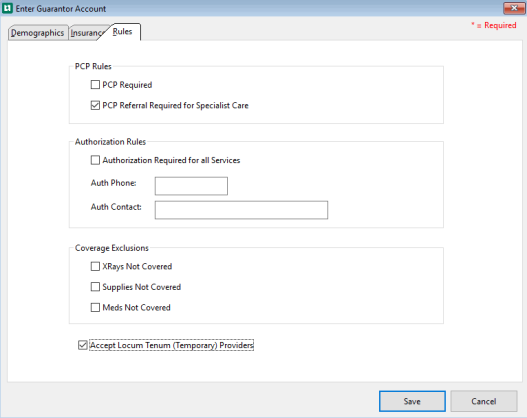Click the Cancel button
Screen dimensions: 527x418
pos(484,401)
